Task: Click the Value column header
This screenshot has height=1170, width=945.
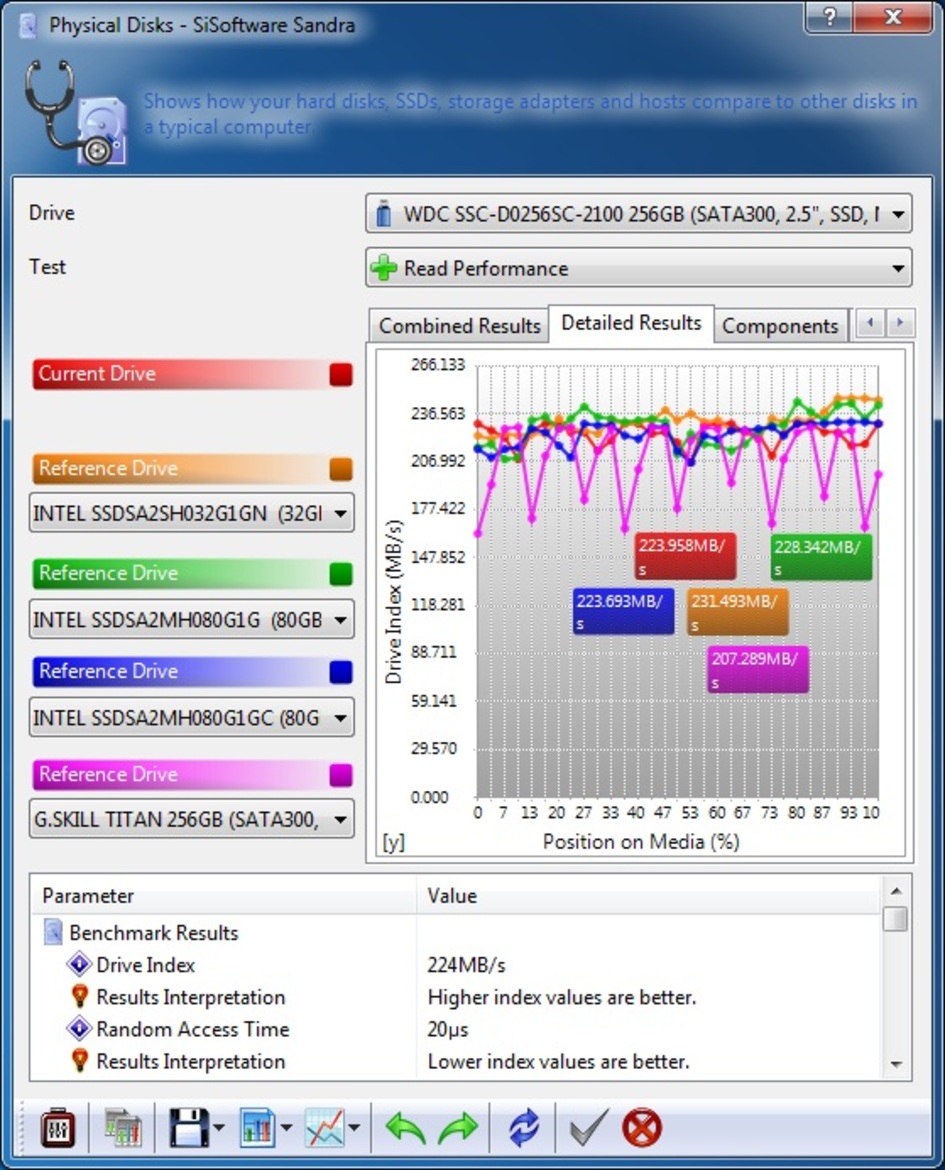Action: 648,895
